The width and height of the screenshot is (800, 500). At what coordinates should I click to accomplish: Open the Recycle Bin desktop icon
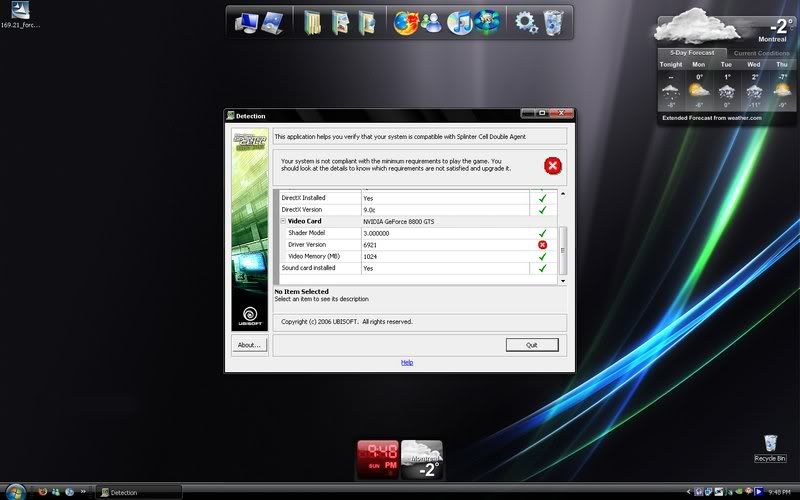770,448
